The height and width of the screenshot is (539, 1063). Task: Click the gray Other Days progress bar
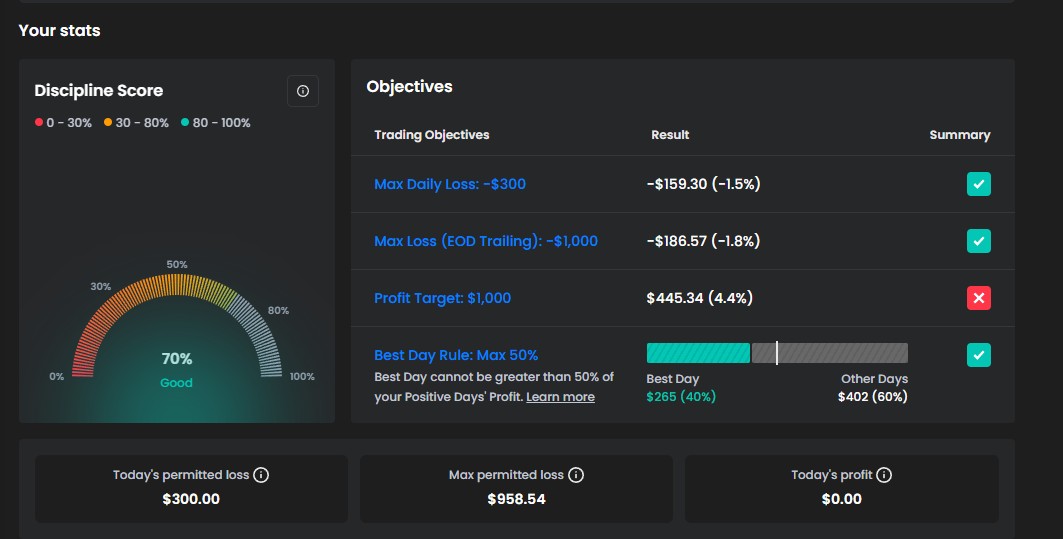830,353
